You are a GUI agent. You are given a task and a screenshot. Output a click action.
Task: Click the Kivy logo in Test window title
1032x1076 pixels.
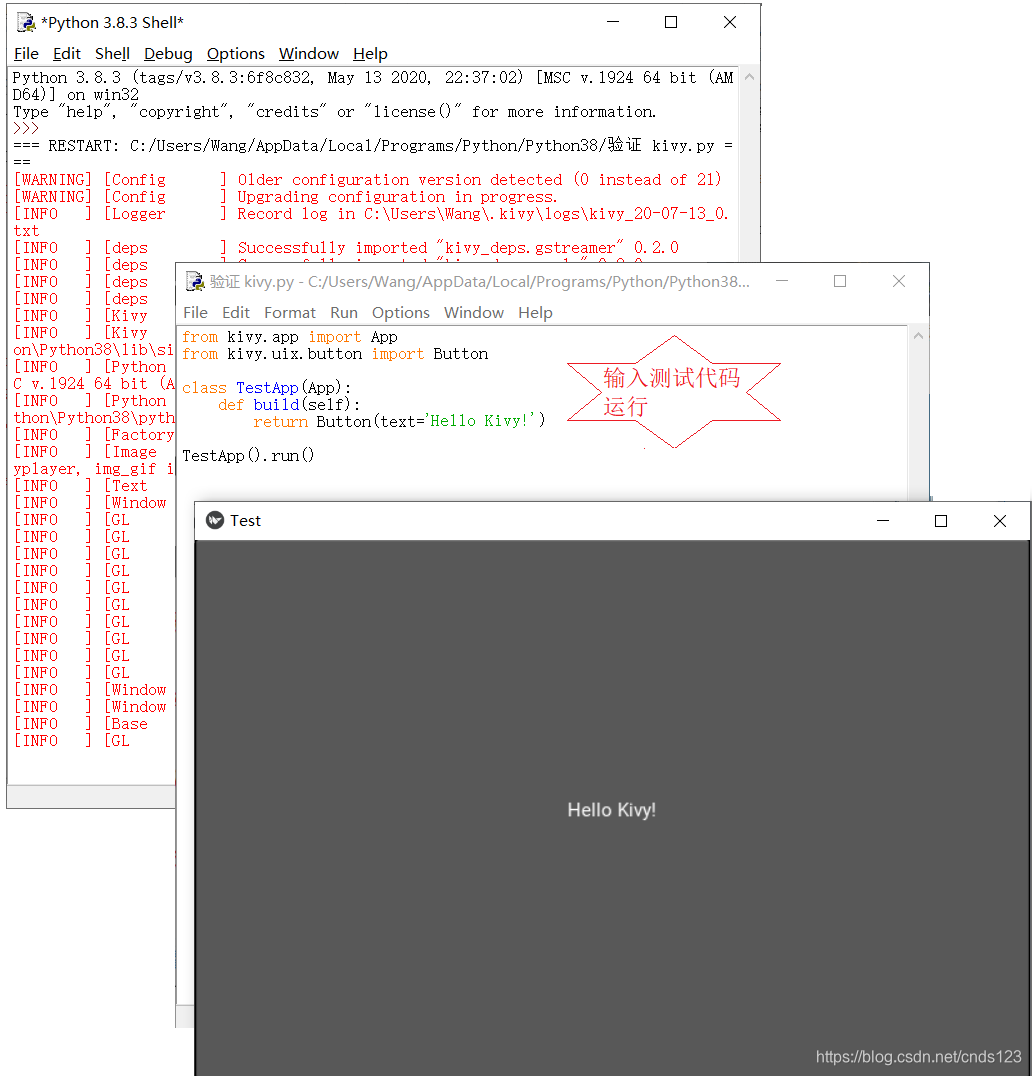215,520
